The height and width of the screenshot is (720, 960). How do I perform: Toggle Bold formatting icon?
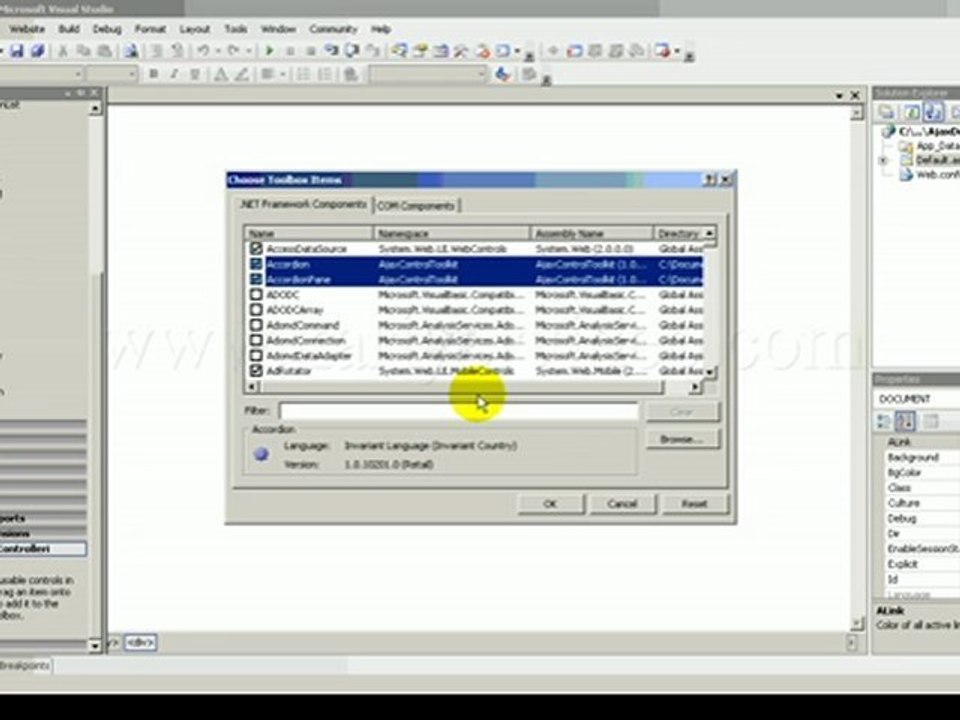154,74
